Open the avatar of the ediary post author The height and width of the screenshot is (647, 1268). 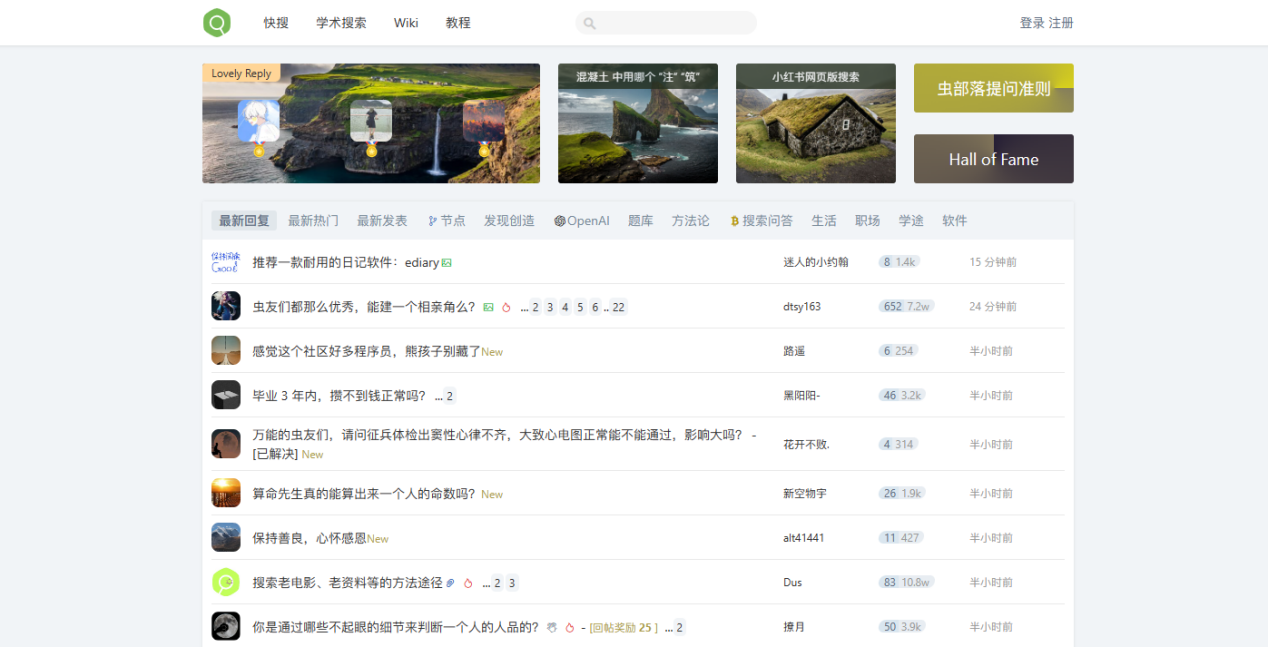point(226,262)
